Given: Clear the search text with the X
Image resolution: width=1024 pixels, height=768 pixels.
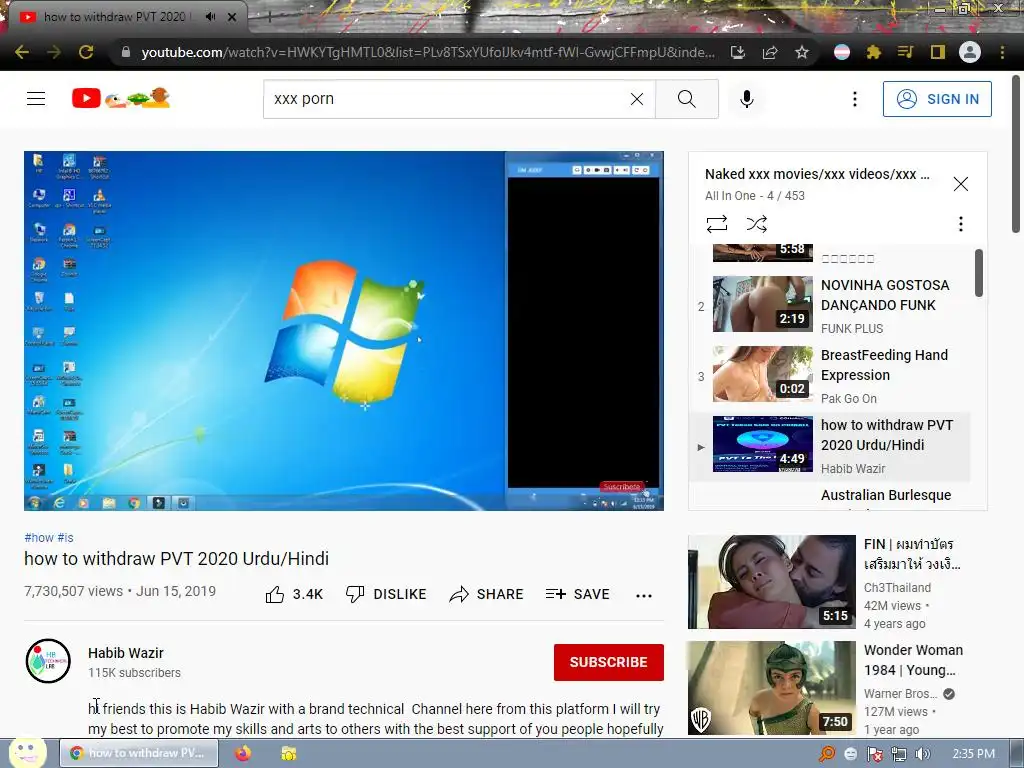Looking at the screenshot, I should tap(637, 99).
